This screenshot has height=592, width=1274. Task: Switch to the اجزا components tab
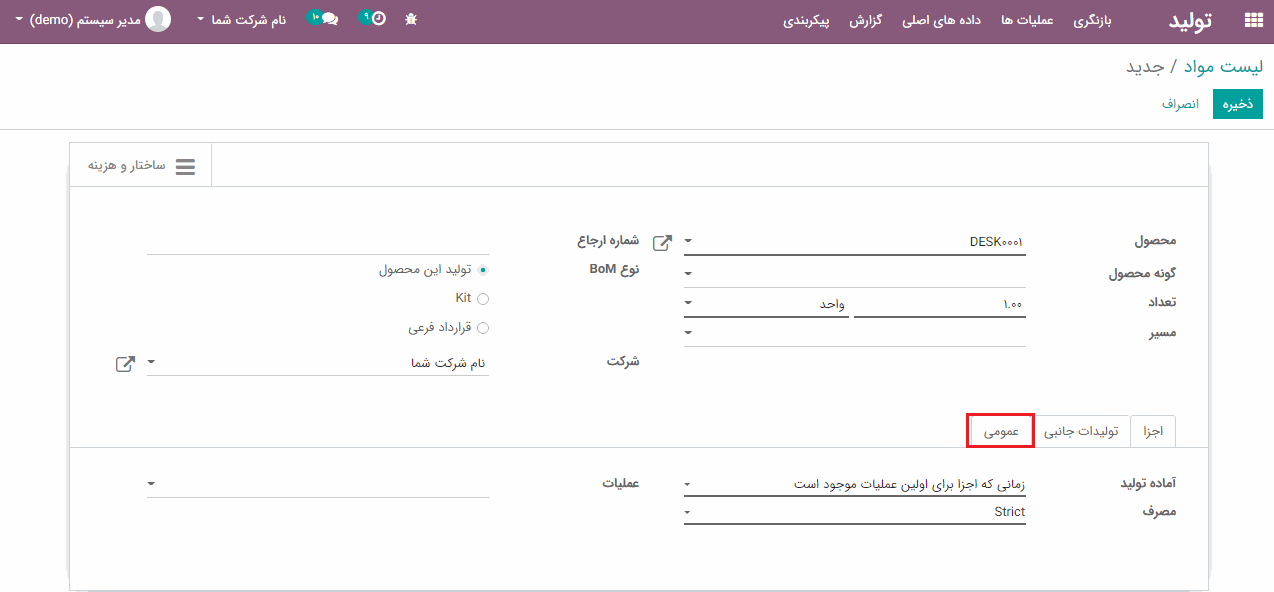[x=1153, y=431]
